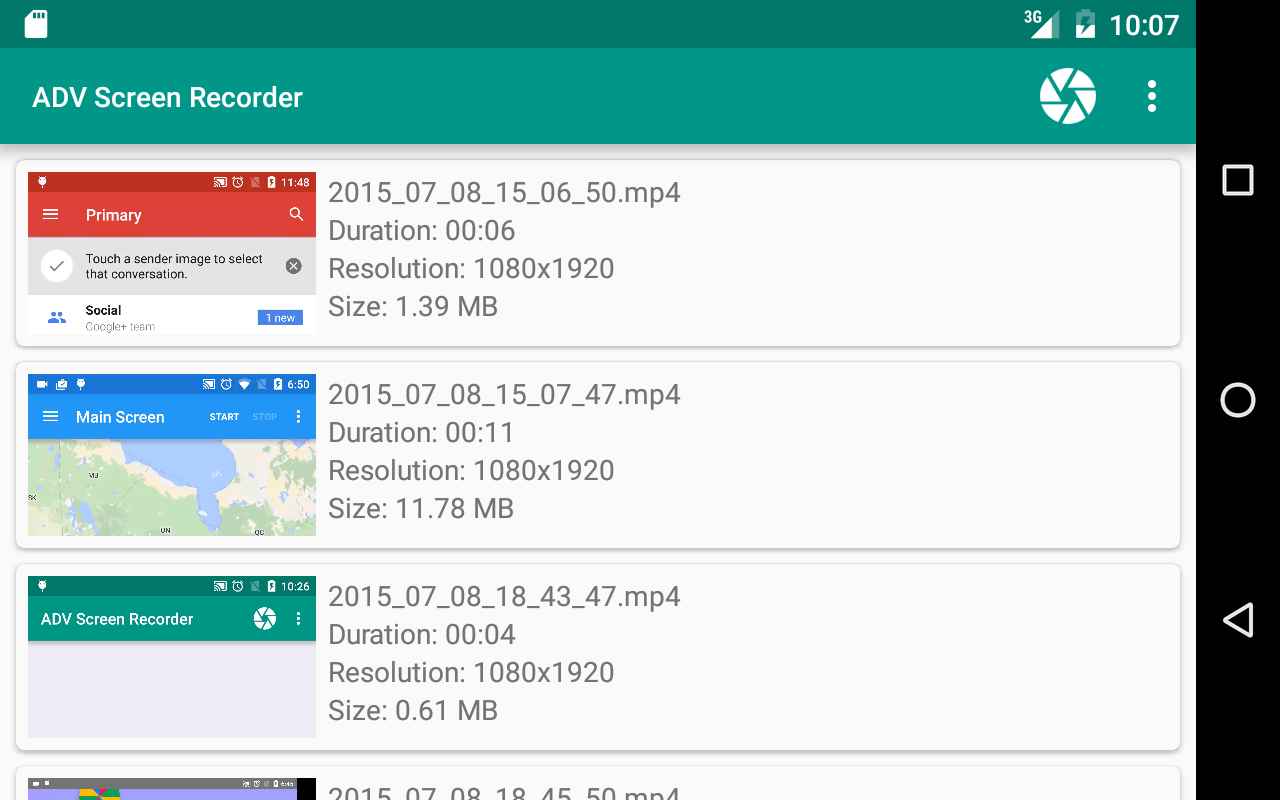Tap the Recents square navigation icon
Image resolution: width=1280 pixels, height=800 pixels.
click(x=1237, y=180)
